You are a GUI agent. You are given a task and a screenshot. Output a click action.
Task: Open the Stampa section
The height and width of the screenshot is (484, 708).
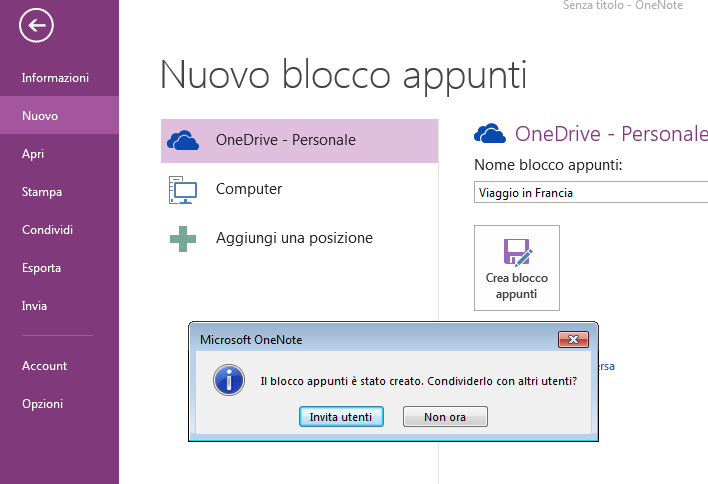coord(42,192)
